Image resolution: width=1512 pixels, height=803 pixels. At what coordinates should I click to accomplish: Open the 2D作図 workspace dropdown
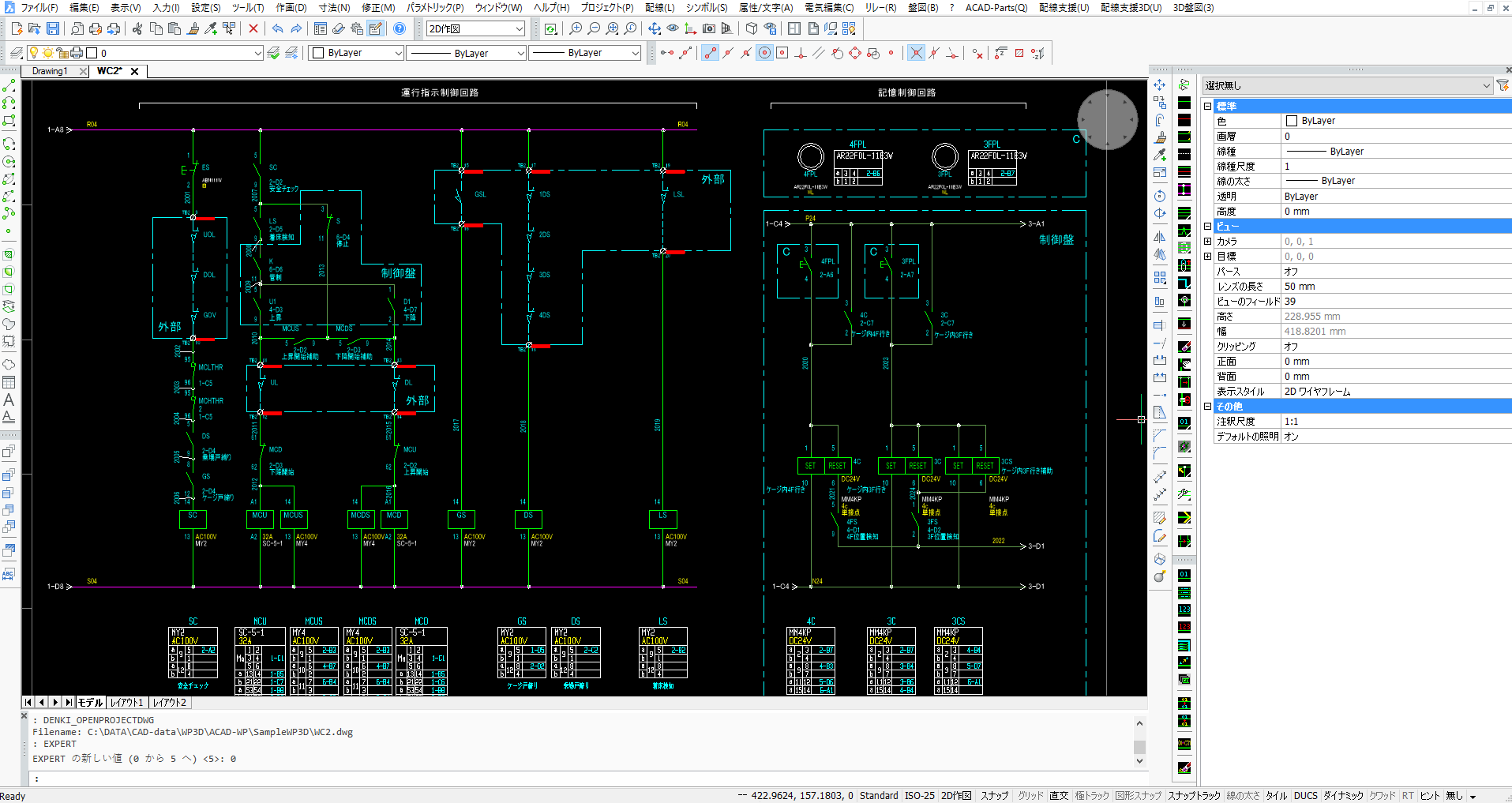click(476, 28)
